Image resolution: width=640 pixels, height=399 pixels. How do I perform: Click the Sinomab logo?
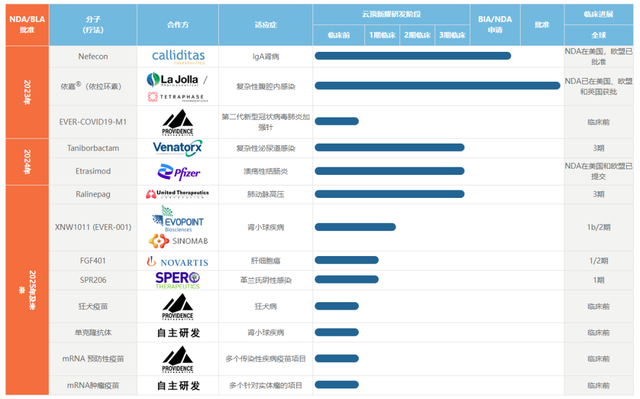178,241
